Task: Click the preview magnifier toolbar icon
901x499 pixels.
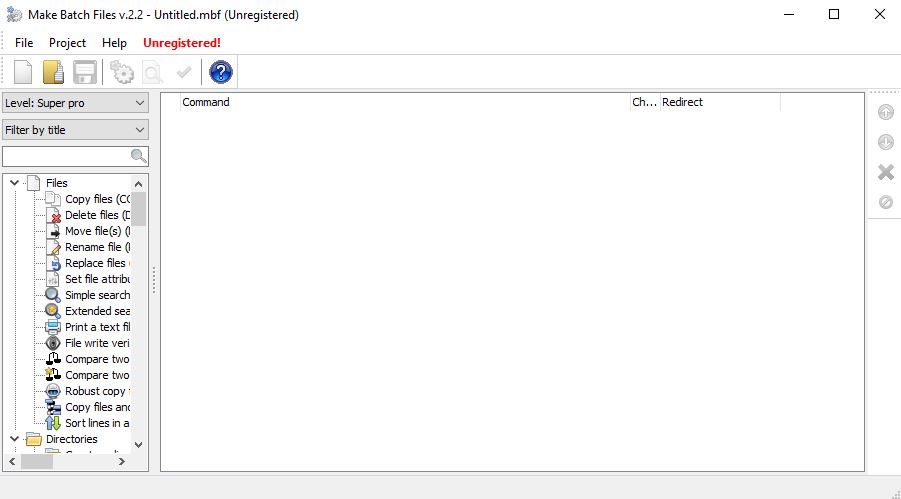Action: pyautogui.click(x=152, y=73)
